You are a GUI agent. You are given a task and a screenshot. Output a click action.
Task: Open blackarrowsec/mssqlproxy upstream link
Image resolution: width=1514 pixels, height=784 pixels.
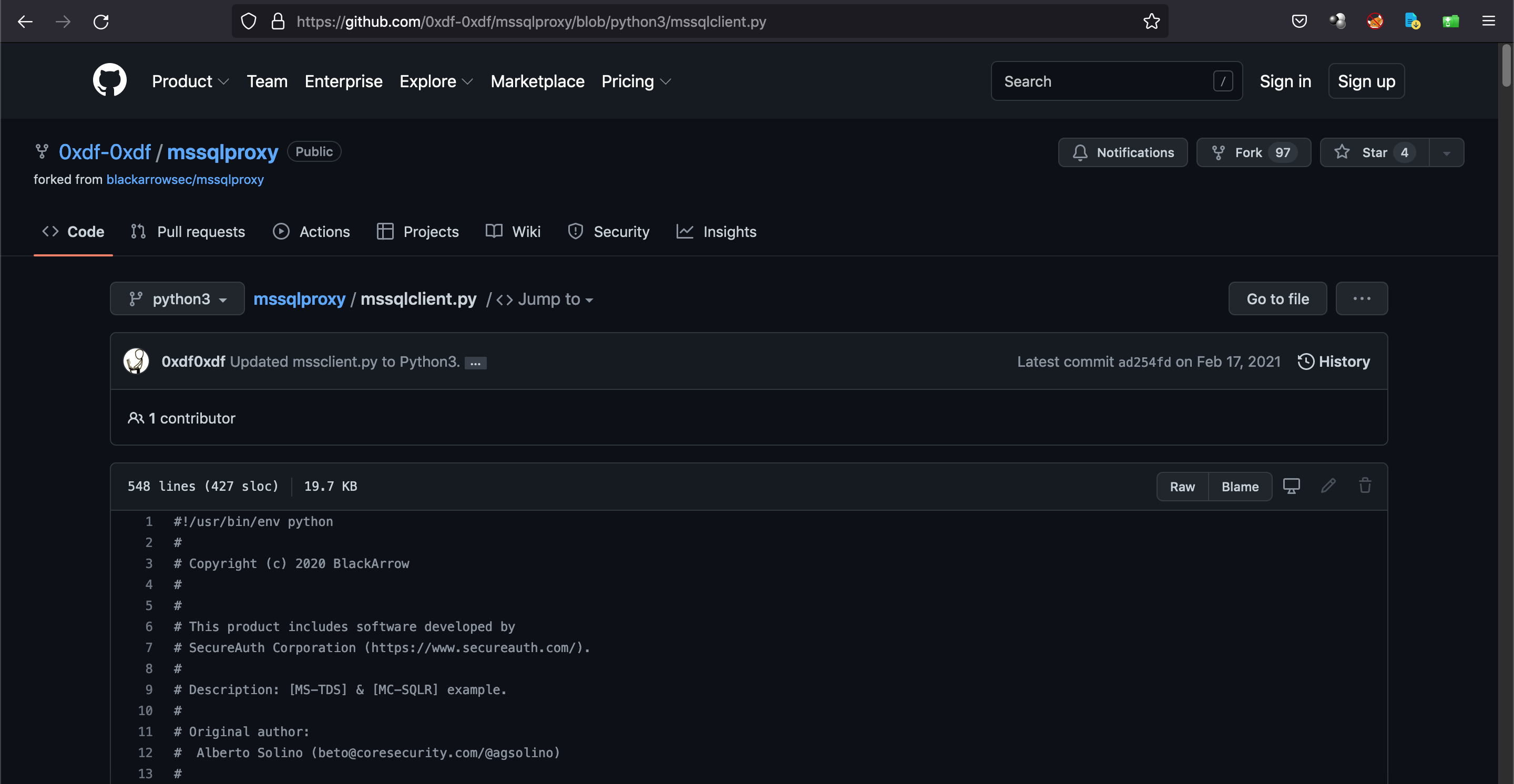point(185,179)
